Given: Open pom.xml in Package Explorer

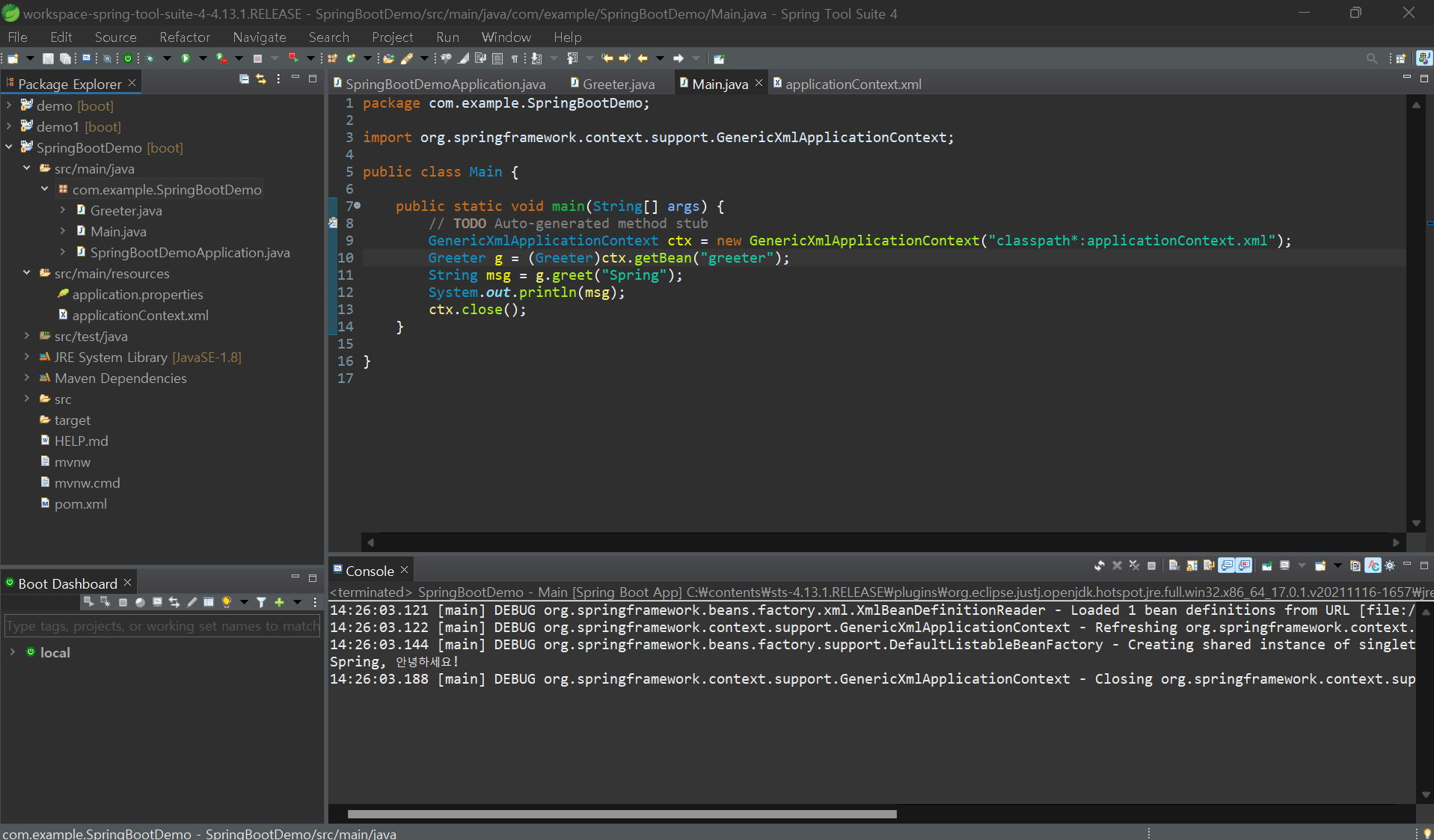Looking at the screenshot, I should (x=80, y=503).
